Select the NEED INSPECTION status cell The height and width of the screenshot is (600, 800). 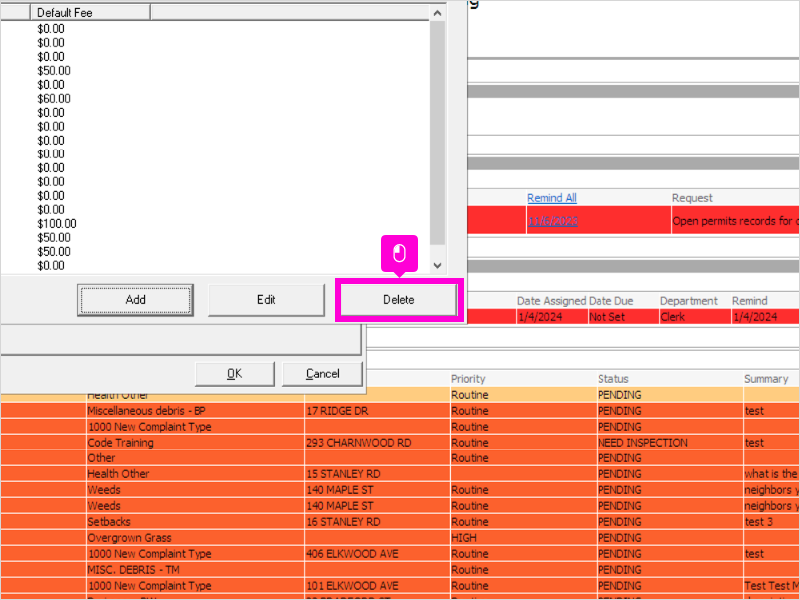click(670, 443)
